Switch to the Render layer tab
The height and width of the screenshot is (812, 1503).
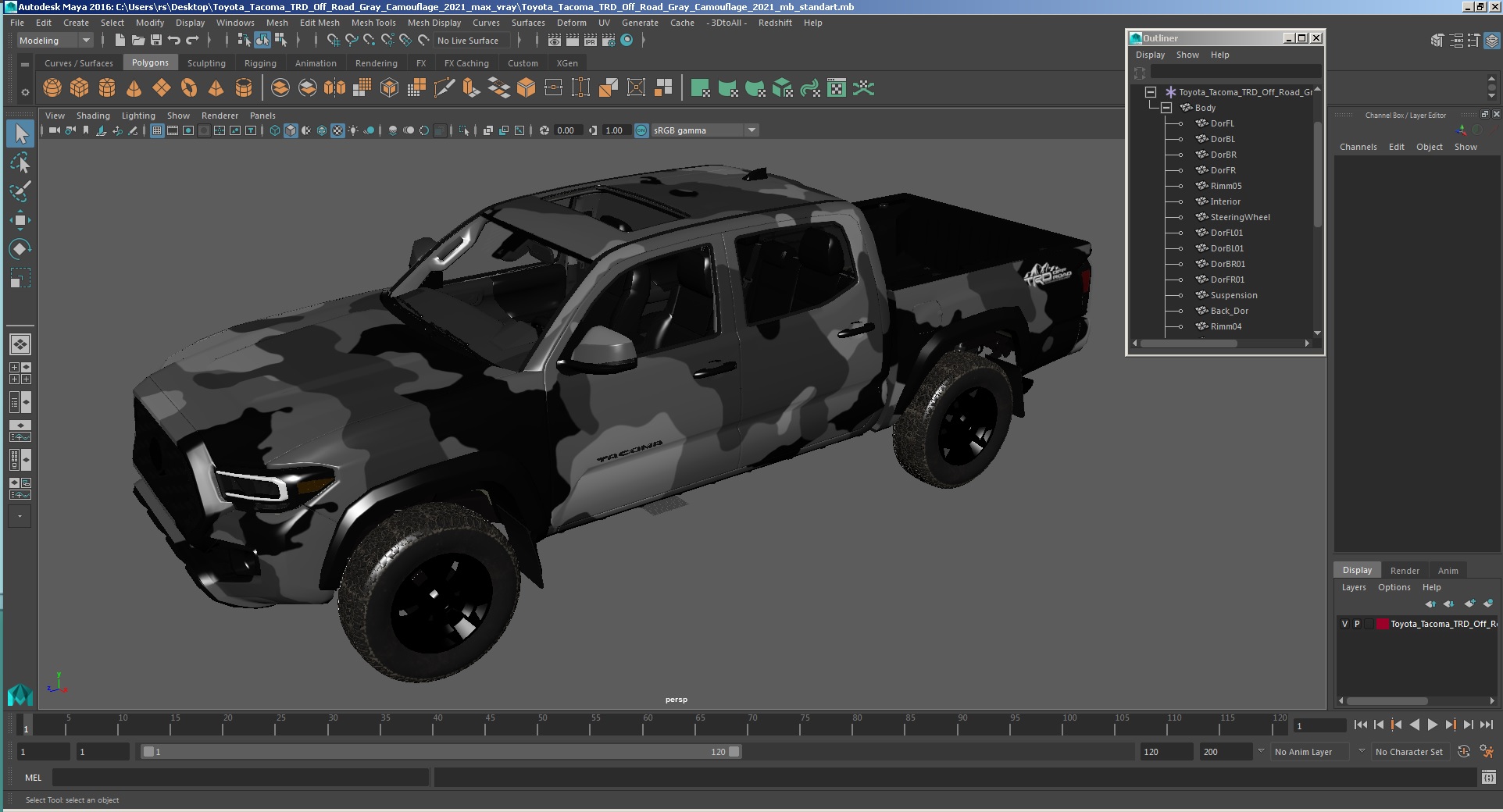pyautogui.click(x=1405, y=571)
